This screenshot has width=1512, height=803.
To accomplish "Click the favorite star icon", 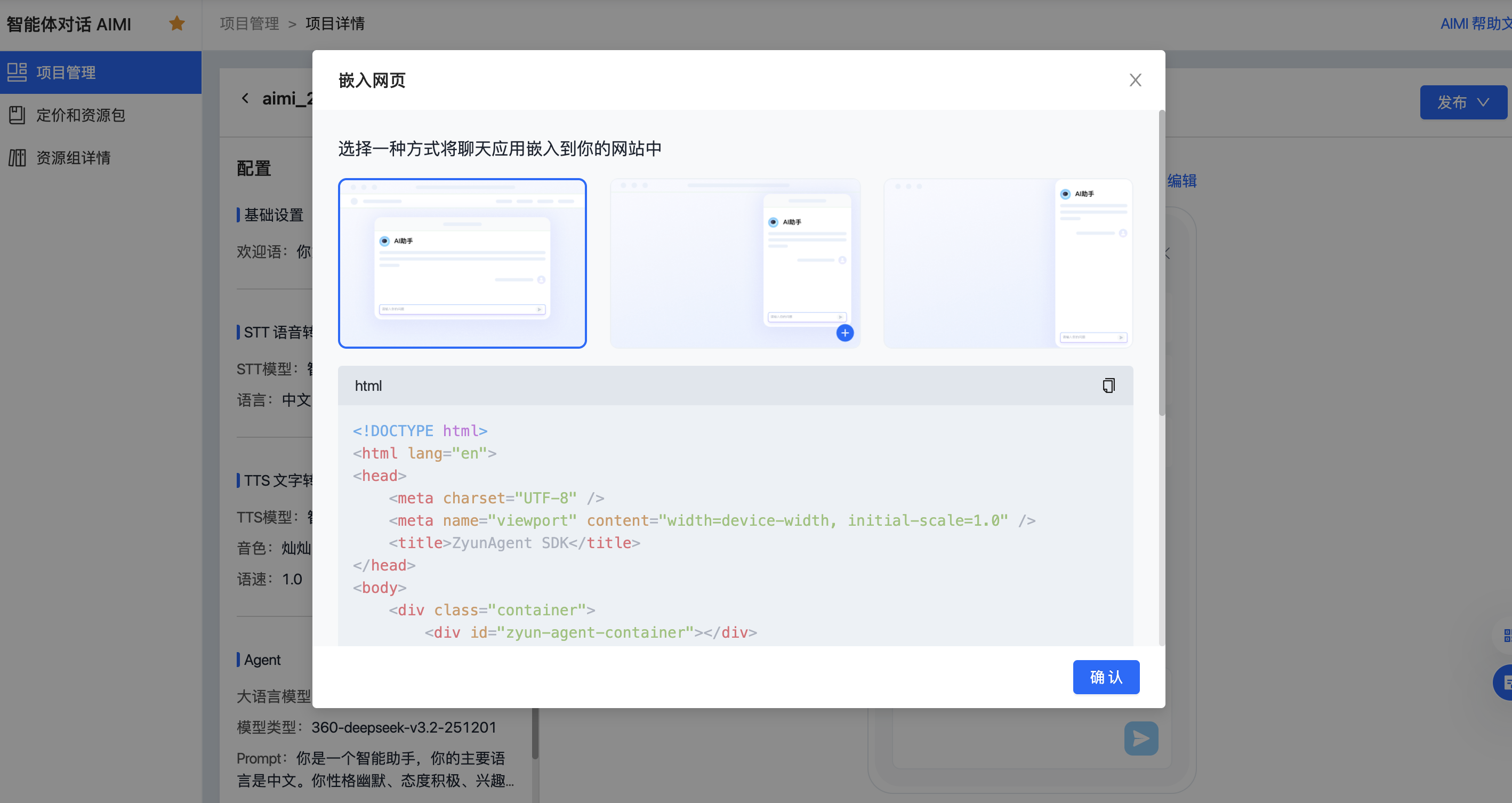I will [176, 23].
